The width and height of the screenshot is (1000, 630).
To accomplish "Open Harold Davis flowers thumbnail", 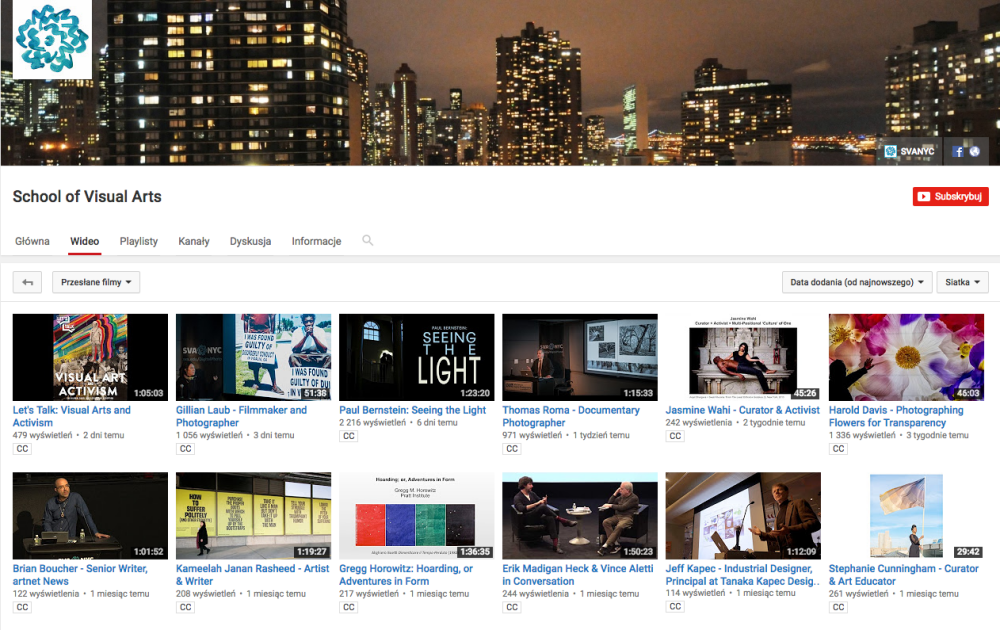I will coord(906,357).
